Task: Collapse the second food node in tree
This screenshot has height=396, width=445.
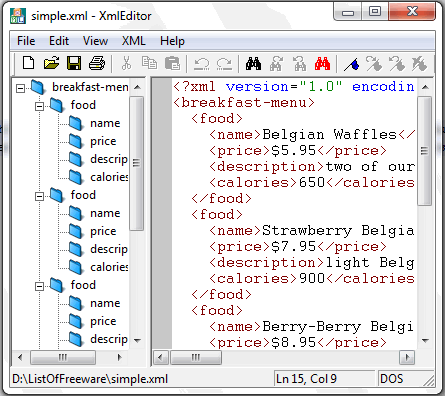Action: [x=39, y=196]
